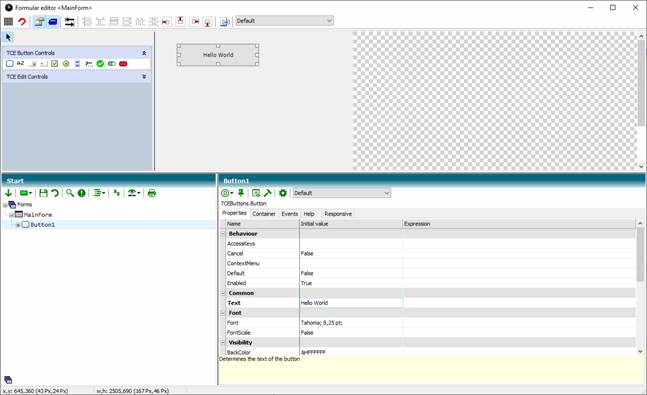Click the canvas vertical scrollbar down arrow
The width and height of the screenshot is (647, 395).
pos(641,166)
